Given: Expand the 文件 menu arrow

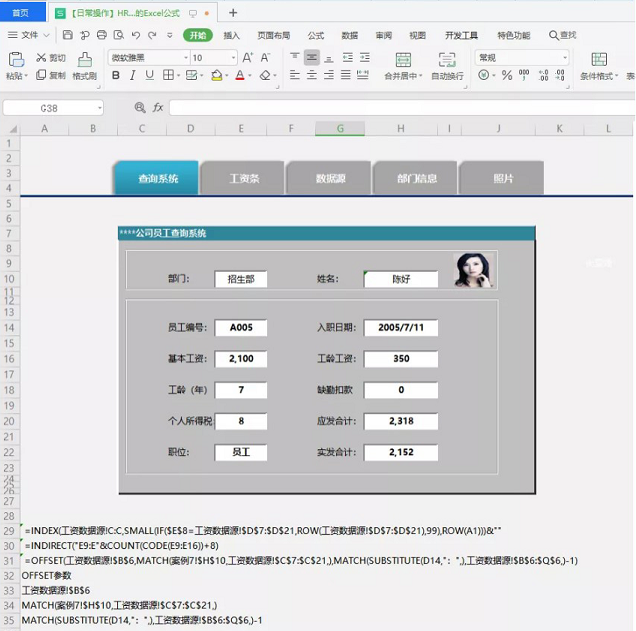Looking at the screenshot, I should pyautogui.click(x=46, y=35).
